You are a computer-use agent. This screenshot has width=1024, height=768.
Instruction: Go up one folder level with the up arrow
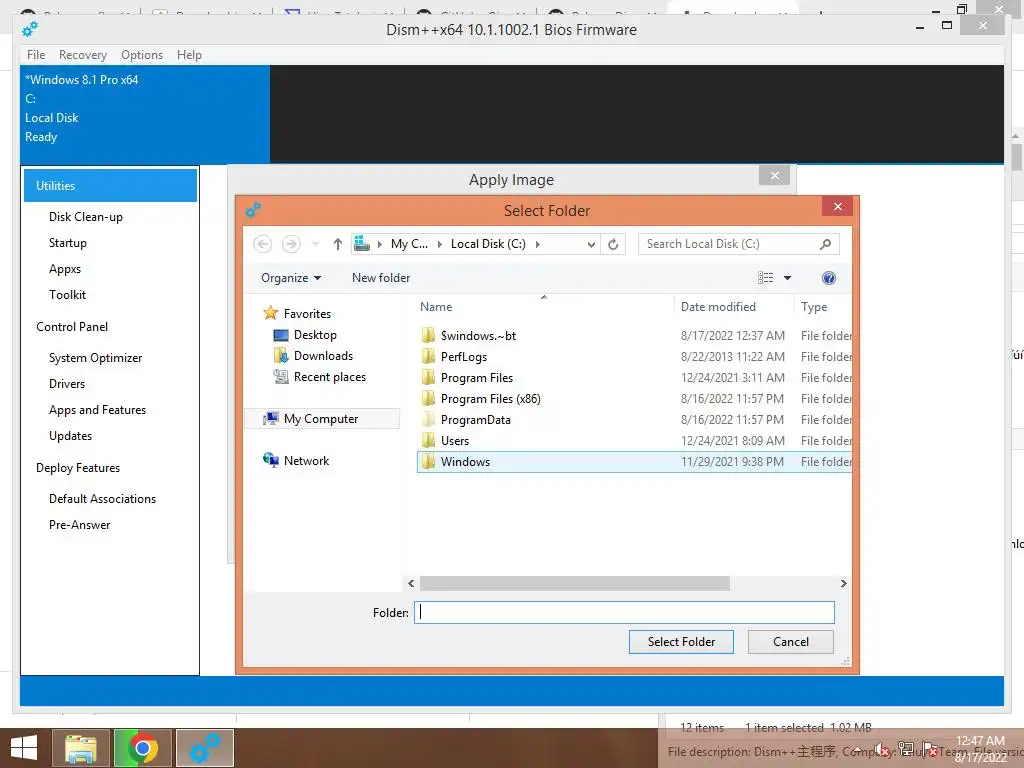pos(338,244)
